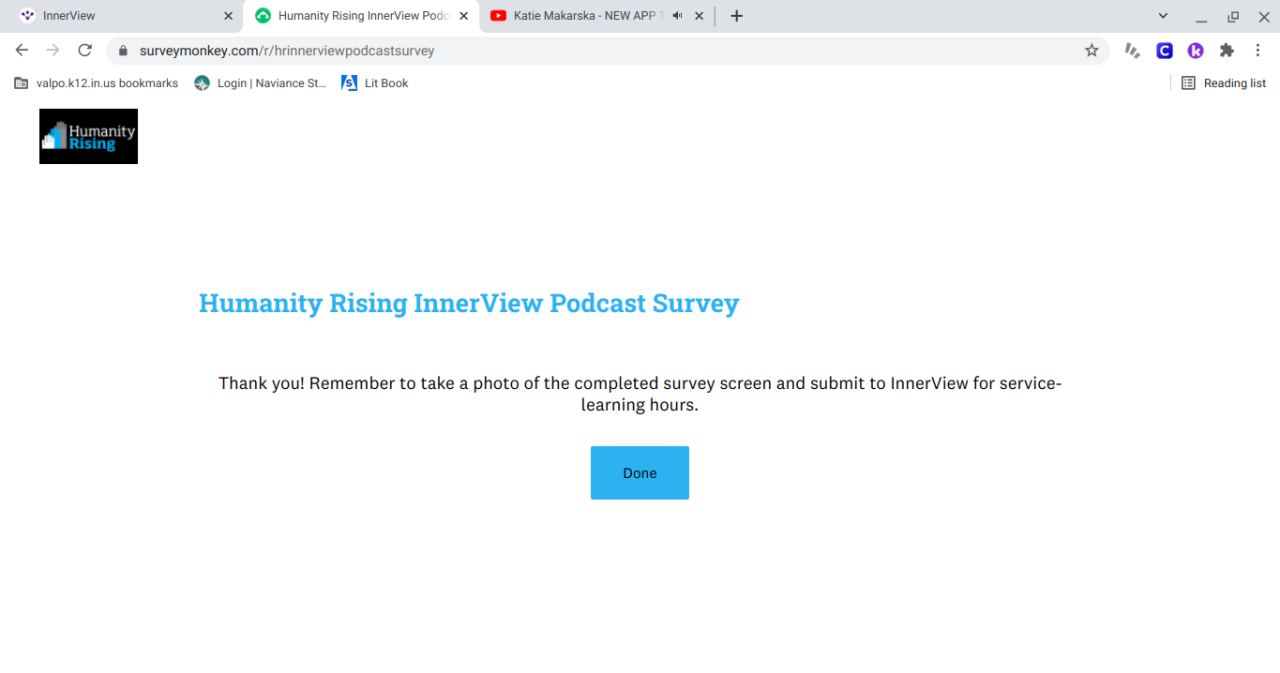This screenshot has width=1280, height=673.
Task: Click the blue Done button
Action: pos(640,473)
